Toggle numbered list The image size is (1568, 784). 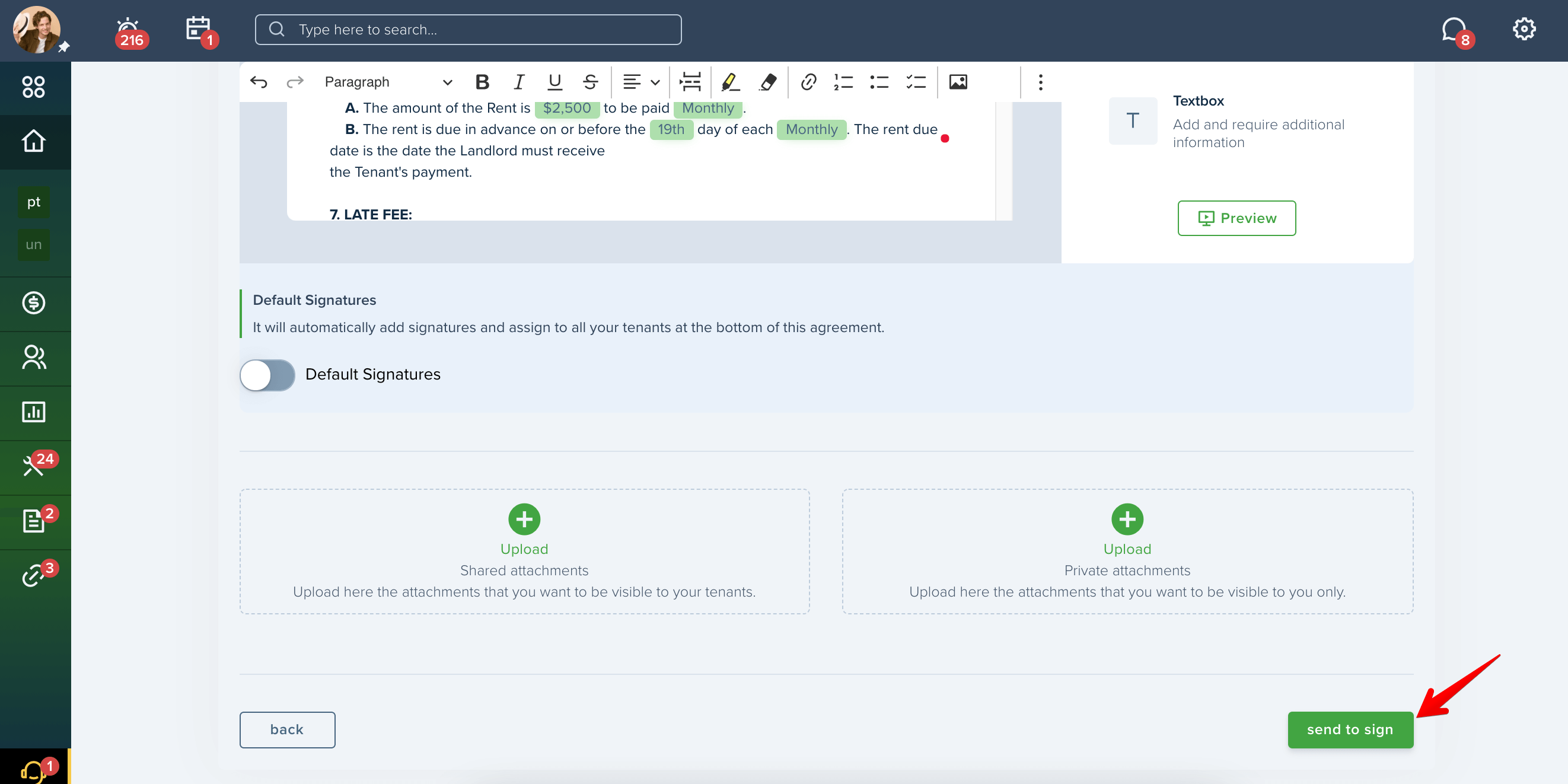click(844, 82)
